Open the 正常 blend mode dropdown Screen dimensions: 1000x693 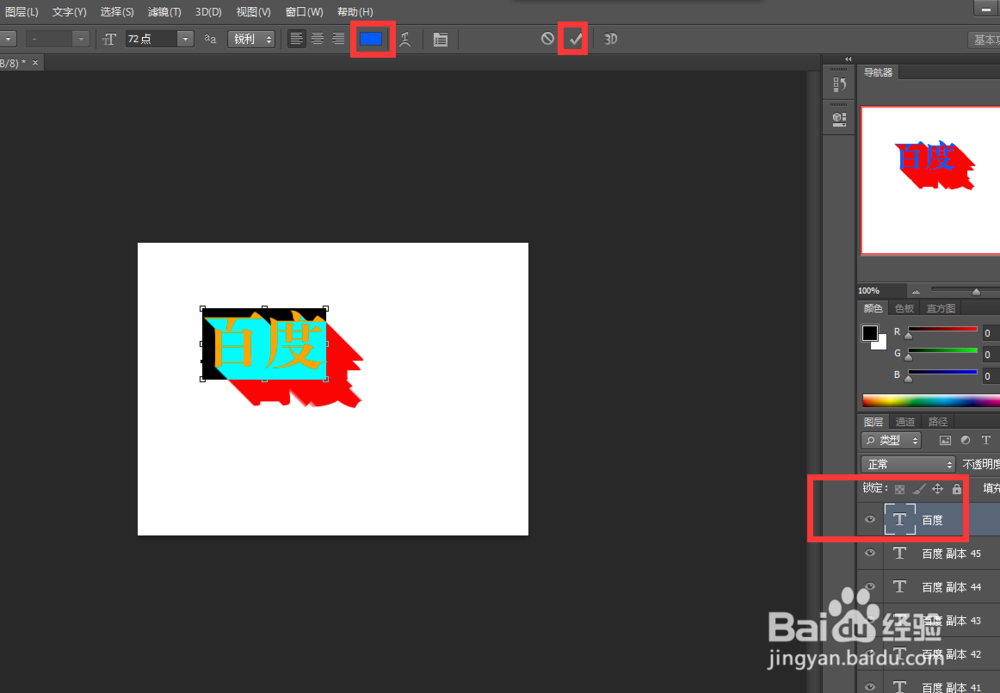pos(908,464)
